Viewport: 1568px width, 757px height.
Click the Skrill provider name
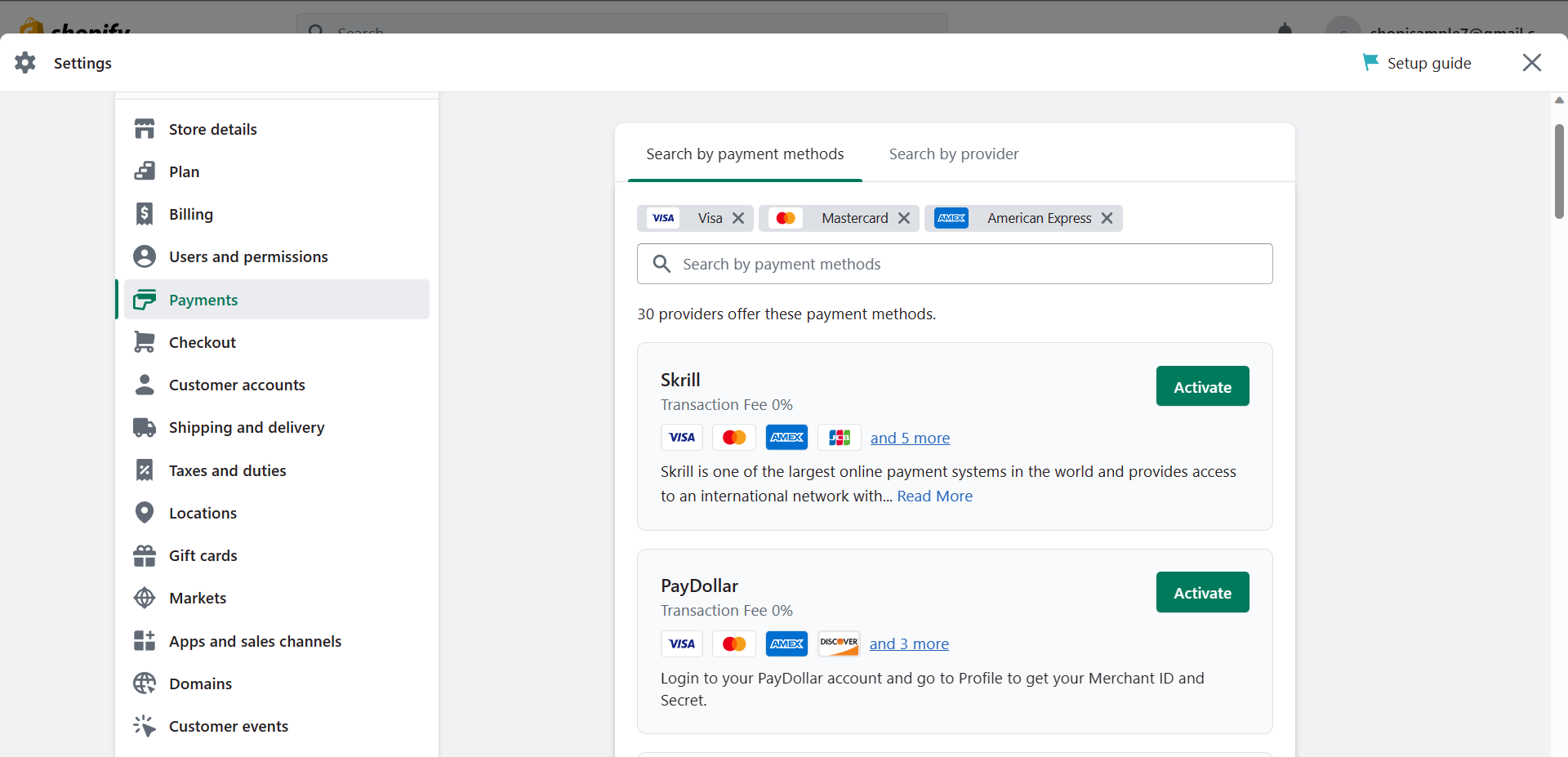coord(680,380)
